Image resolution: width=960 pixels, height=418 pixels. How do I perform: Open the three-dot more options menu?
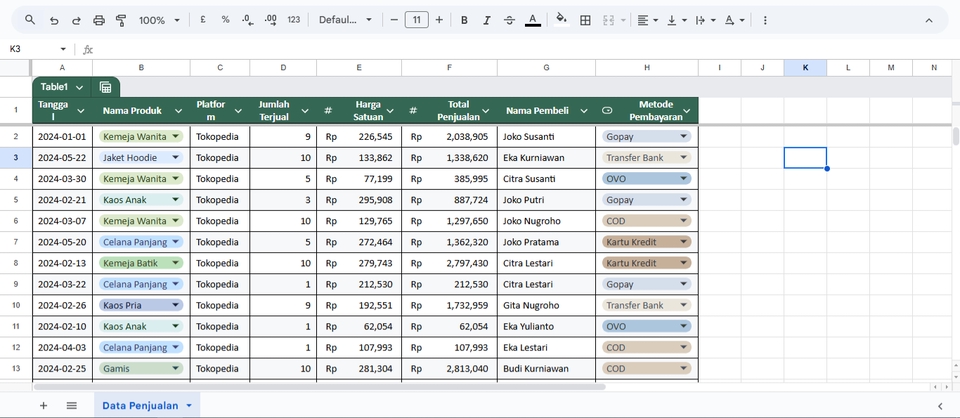[x=765, y=20]
